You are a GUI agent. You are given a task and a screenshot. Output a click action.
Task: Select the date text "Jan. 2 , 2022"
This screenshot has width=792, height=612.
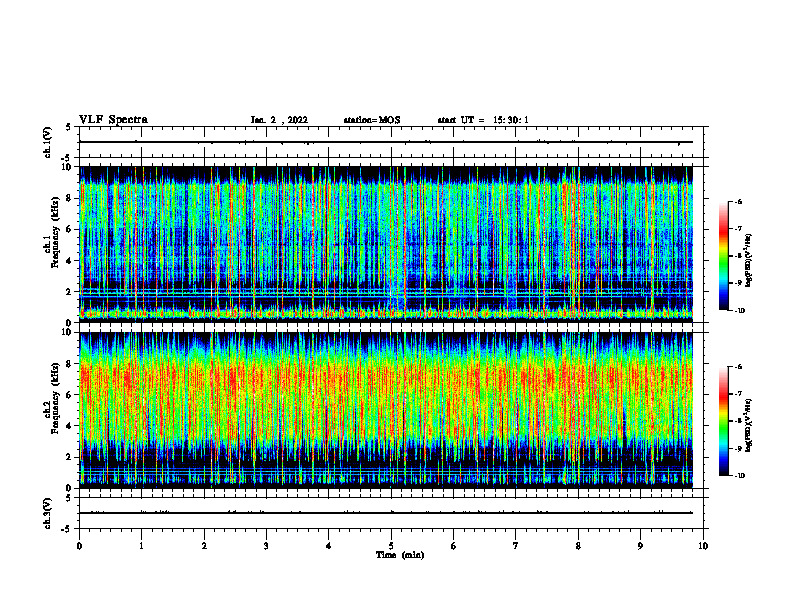click(279, 120)
